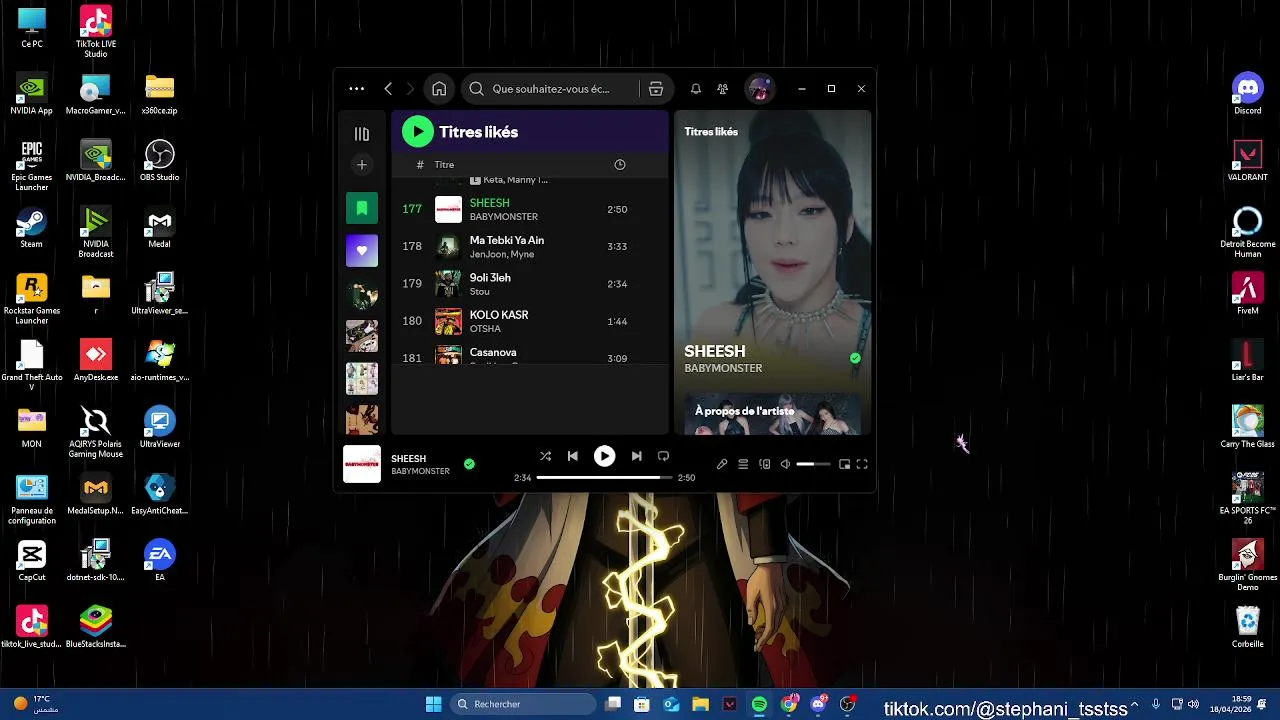Open the play queue
The height and width of the screenshot is (720, 1280).
743,464
